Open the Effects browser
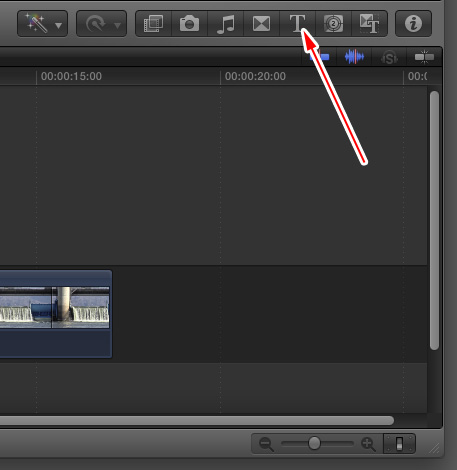Screen dimensions: 457x470 pyautogui.click(x=153, y=24)
